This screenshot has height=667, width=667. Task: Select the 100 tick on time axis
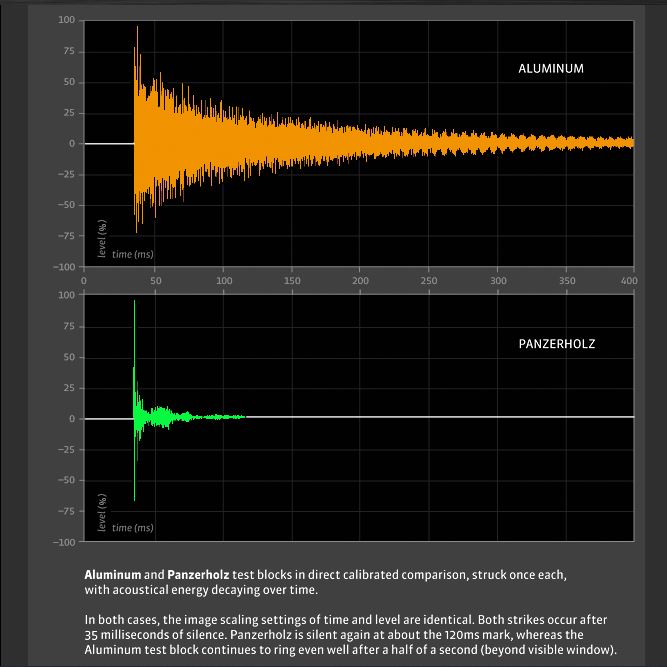224,281
